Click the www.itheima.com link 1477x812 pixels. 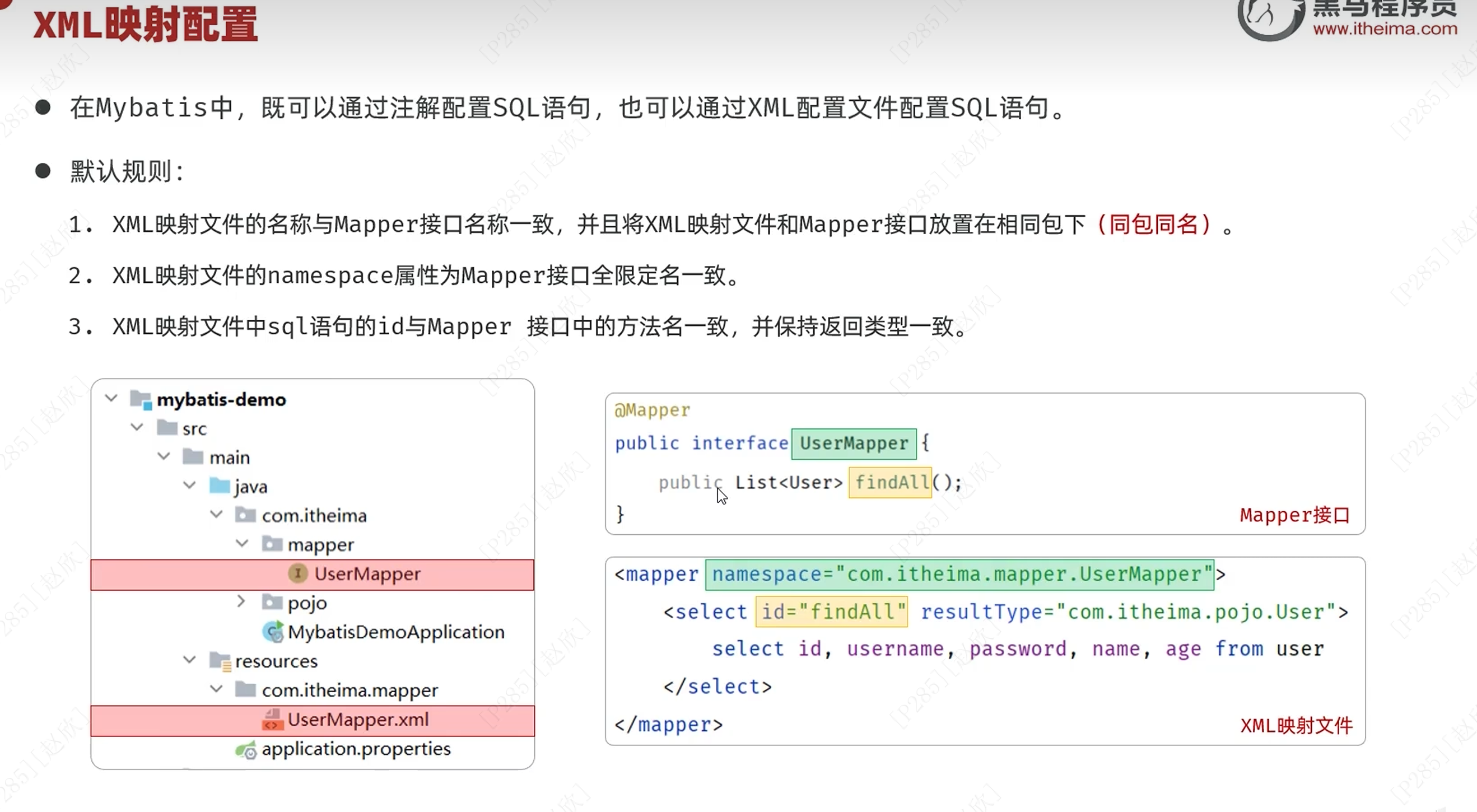click(1385, 29)
